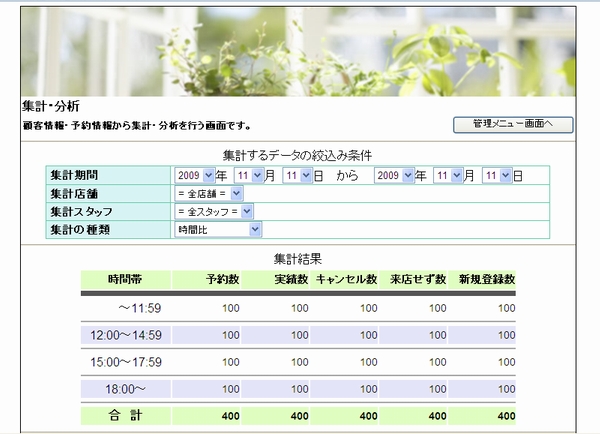This screenshot has height=434, width=600.
Task: Select the 集計の種類 時間比 dropdown
Action: tap(217, 229)
